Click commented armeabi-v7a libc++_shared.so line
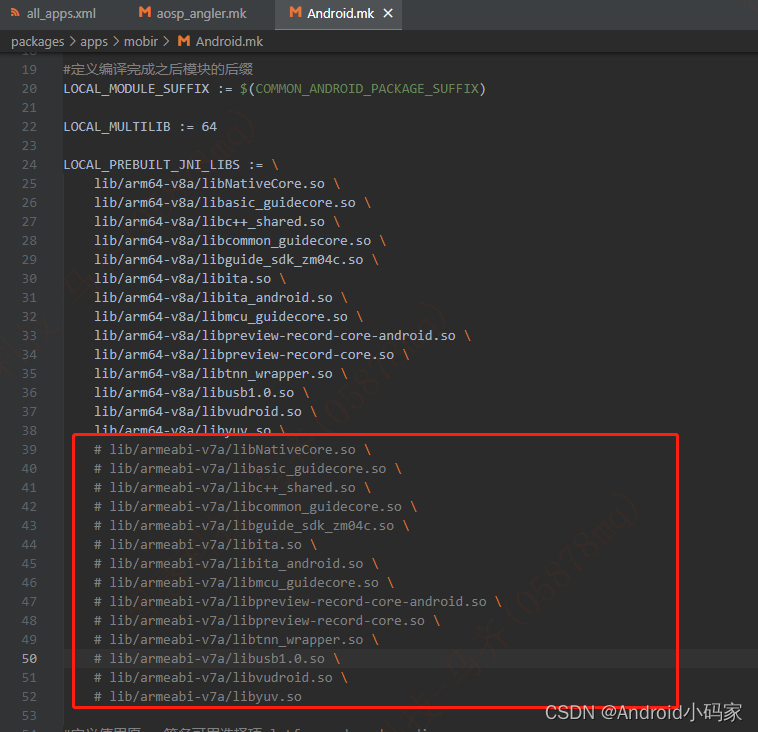 coord(233,487)
